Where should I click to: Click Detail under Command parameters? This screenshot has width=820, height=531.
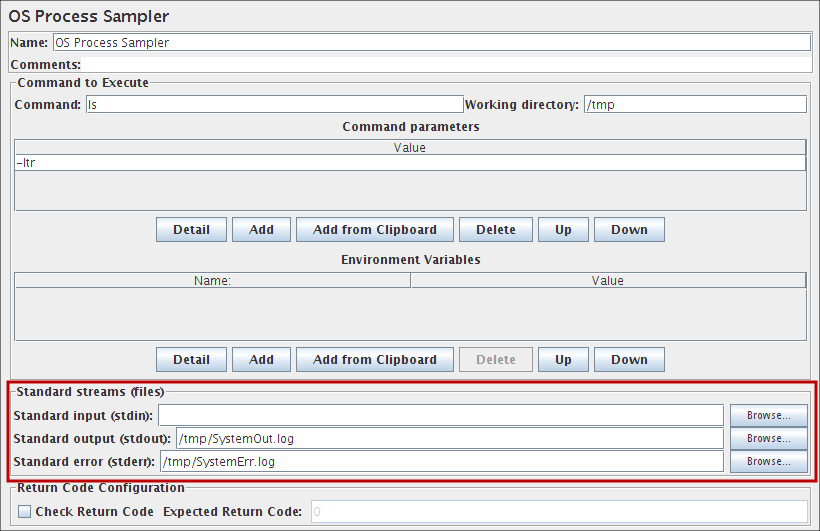click(191, 230)
